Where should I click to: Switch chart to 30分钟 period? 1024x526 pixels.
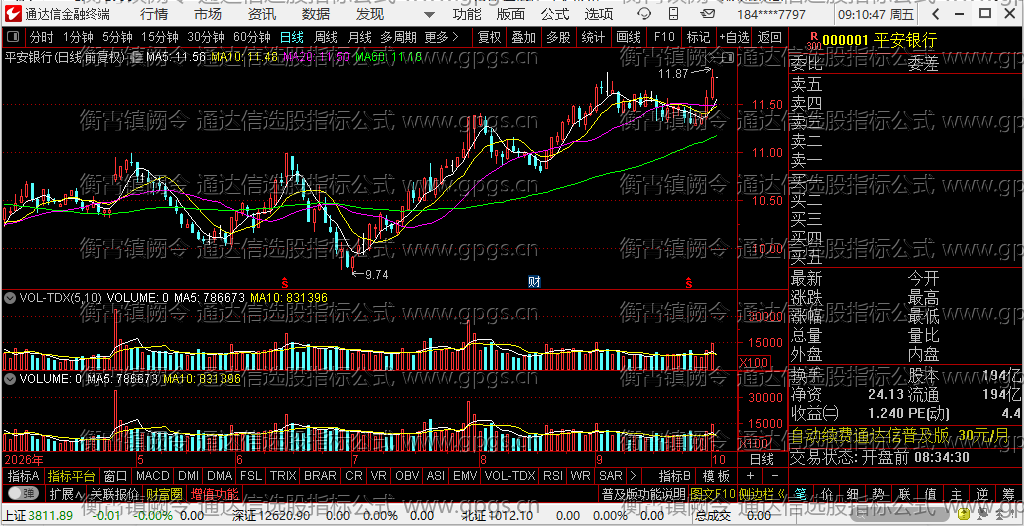point(205,37)
